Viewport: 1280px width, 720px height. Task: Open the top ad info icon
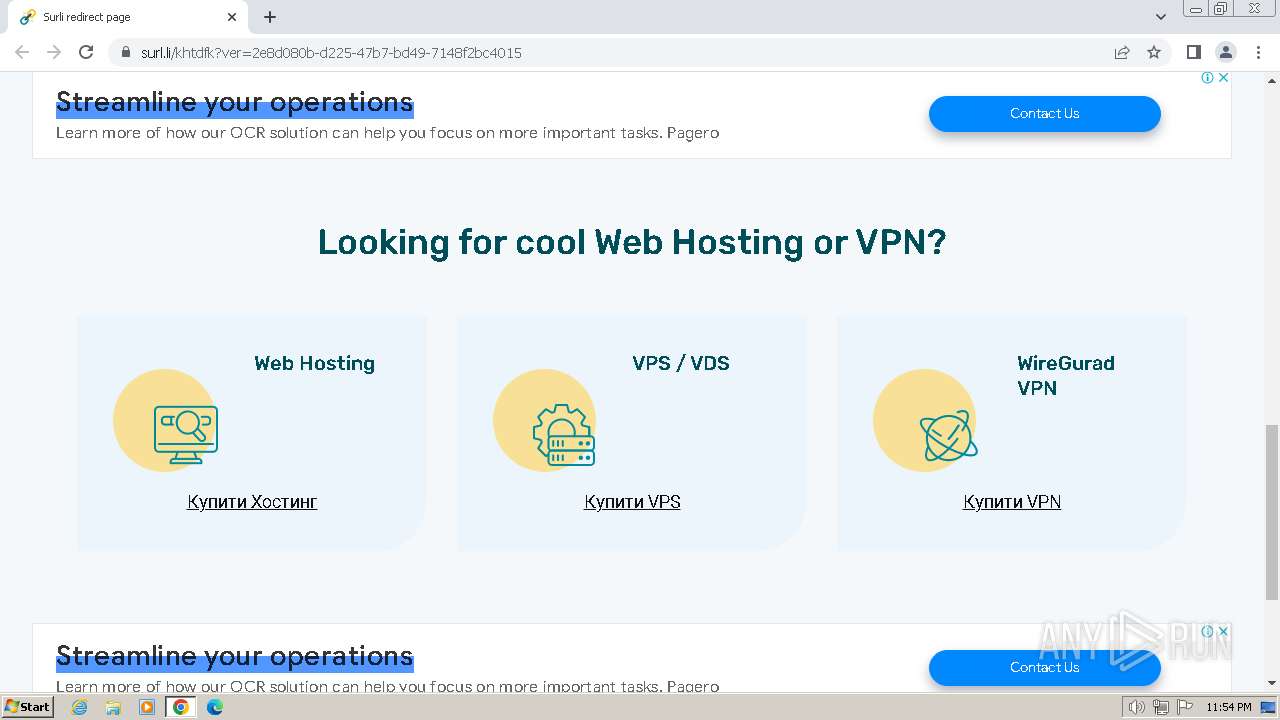[x=1207, y=77]
